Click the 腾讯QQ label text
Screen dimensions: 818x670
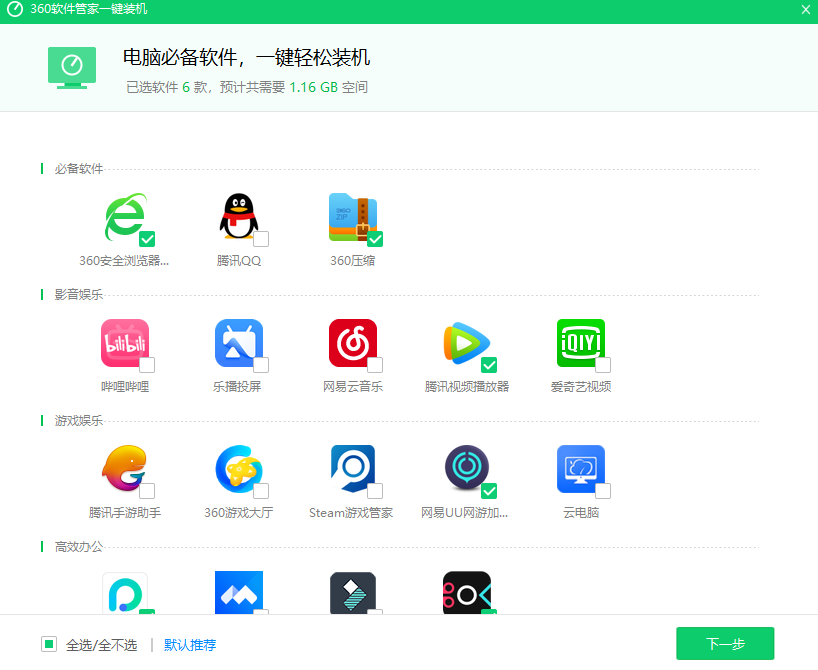(239, 261)
